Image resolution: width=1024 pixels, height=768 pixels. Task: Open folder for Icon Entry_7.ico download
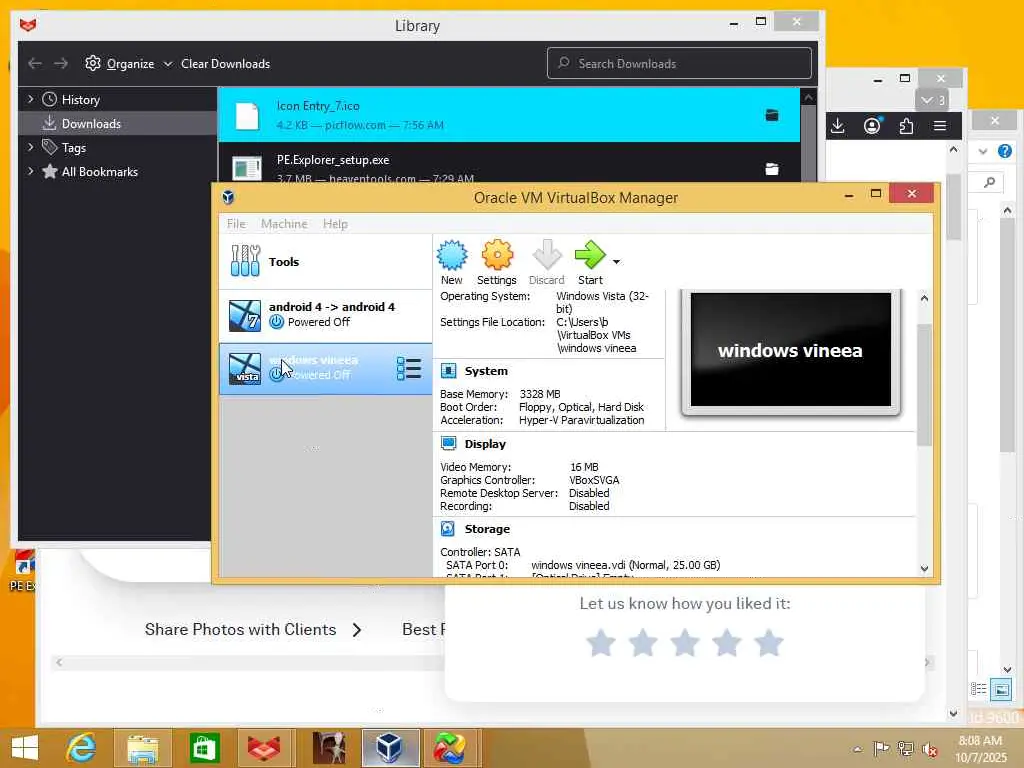click(772, 116)
